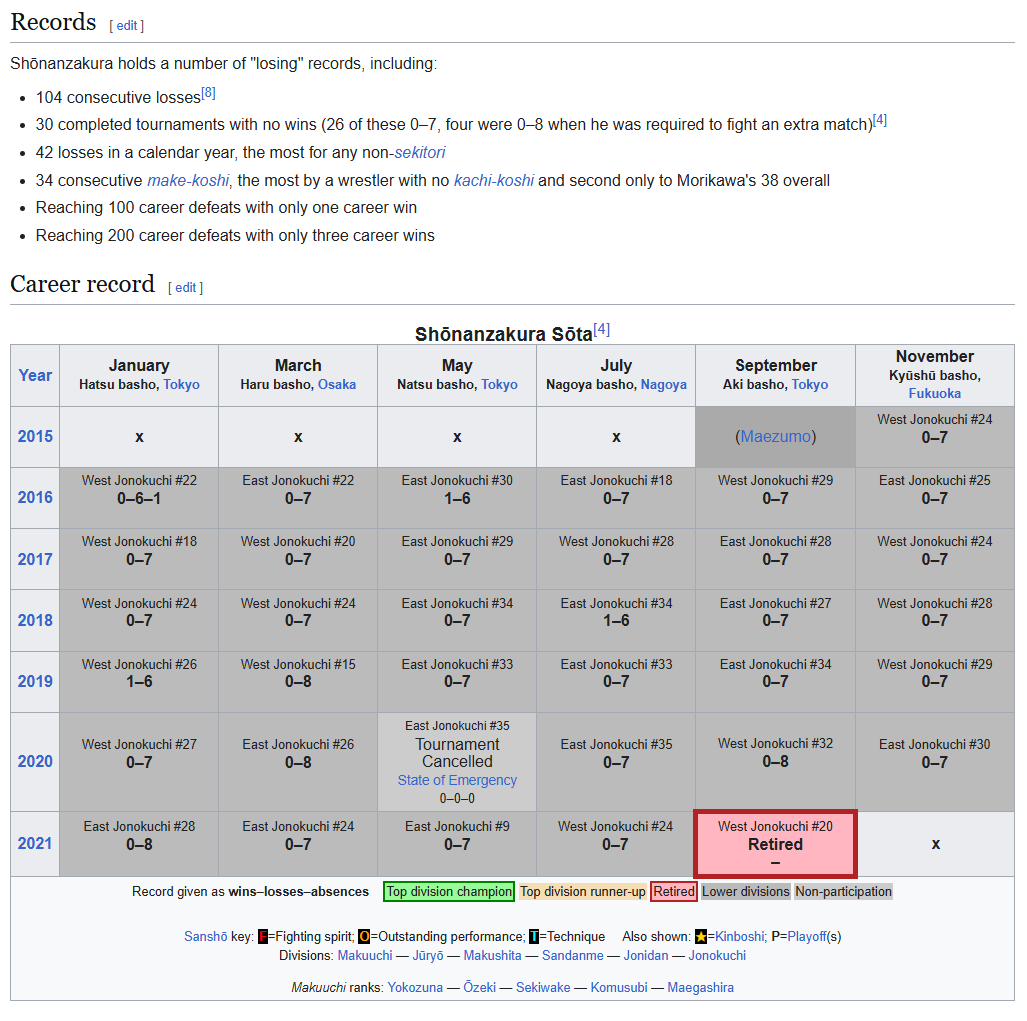Open the Komusubi rank link
This screenshot has height=1021, width=1027.
pyautogui.click(x=619, y=988)
